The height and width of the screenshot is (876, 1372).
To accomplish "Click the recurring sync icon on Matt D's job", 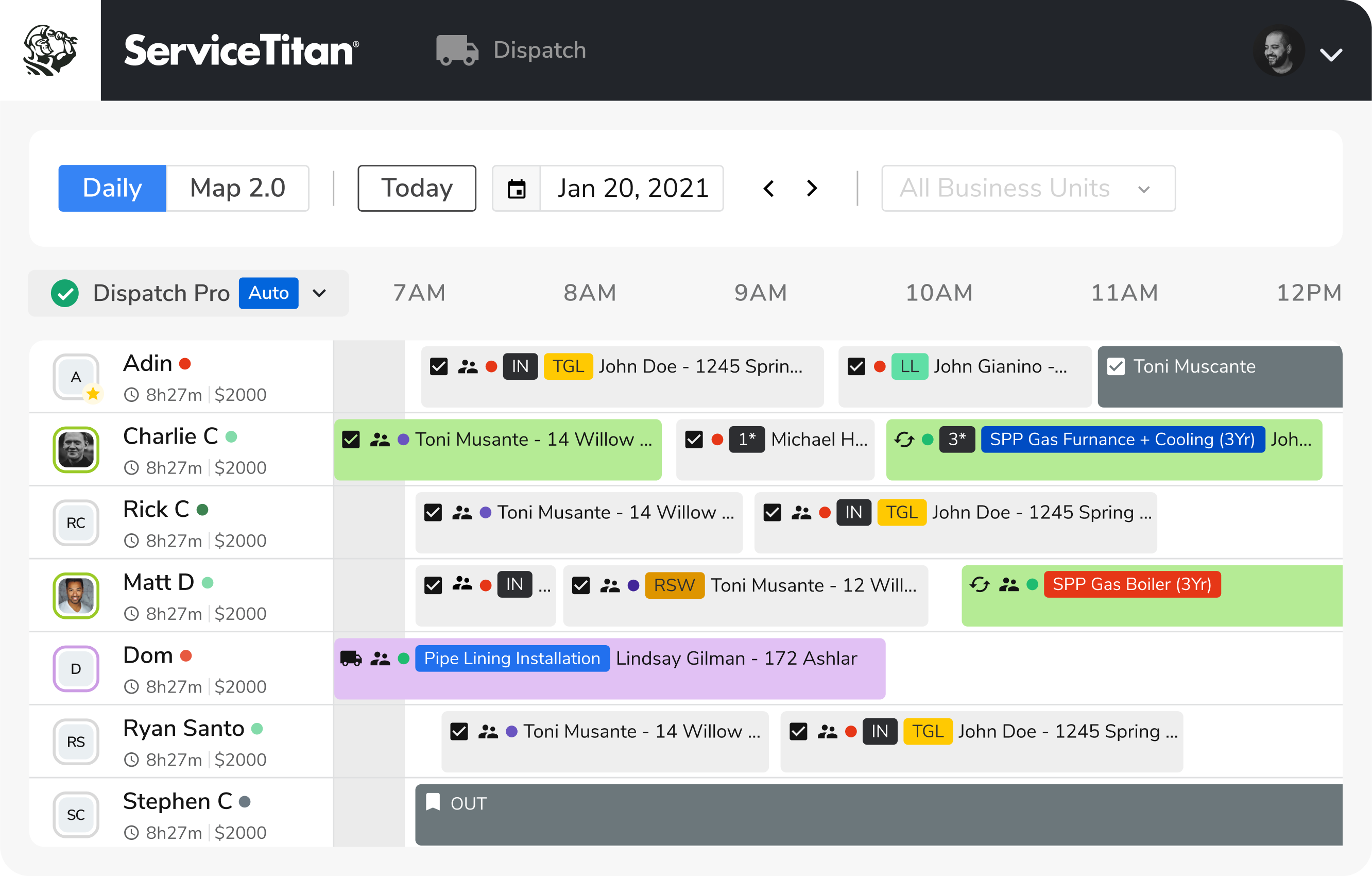I will (x=980, y=584).
